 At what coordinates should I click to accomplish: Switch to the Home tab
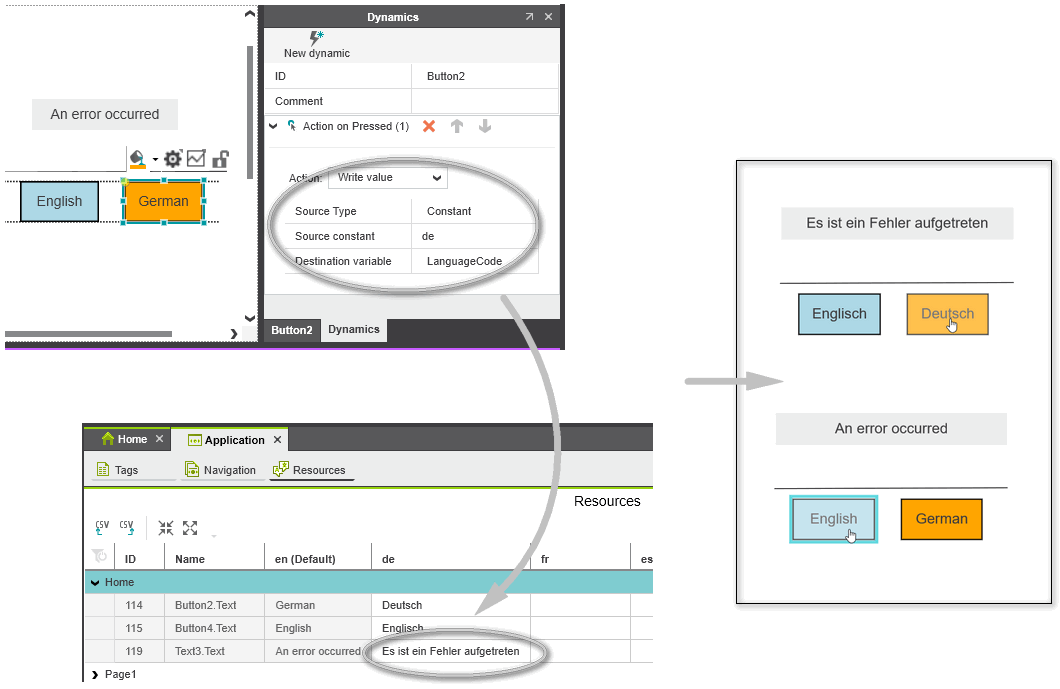point(125,439)
